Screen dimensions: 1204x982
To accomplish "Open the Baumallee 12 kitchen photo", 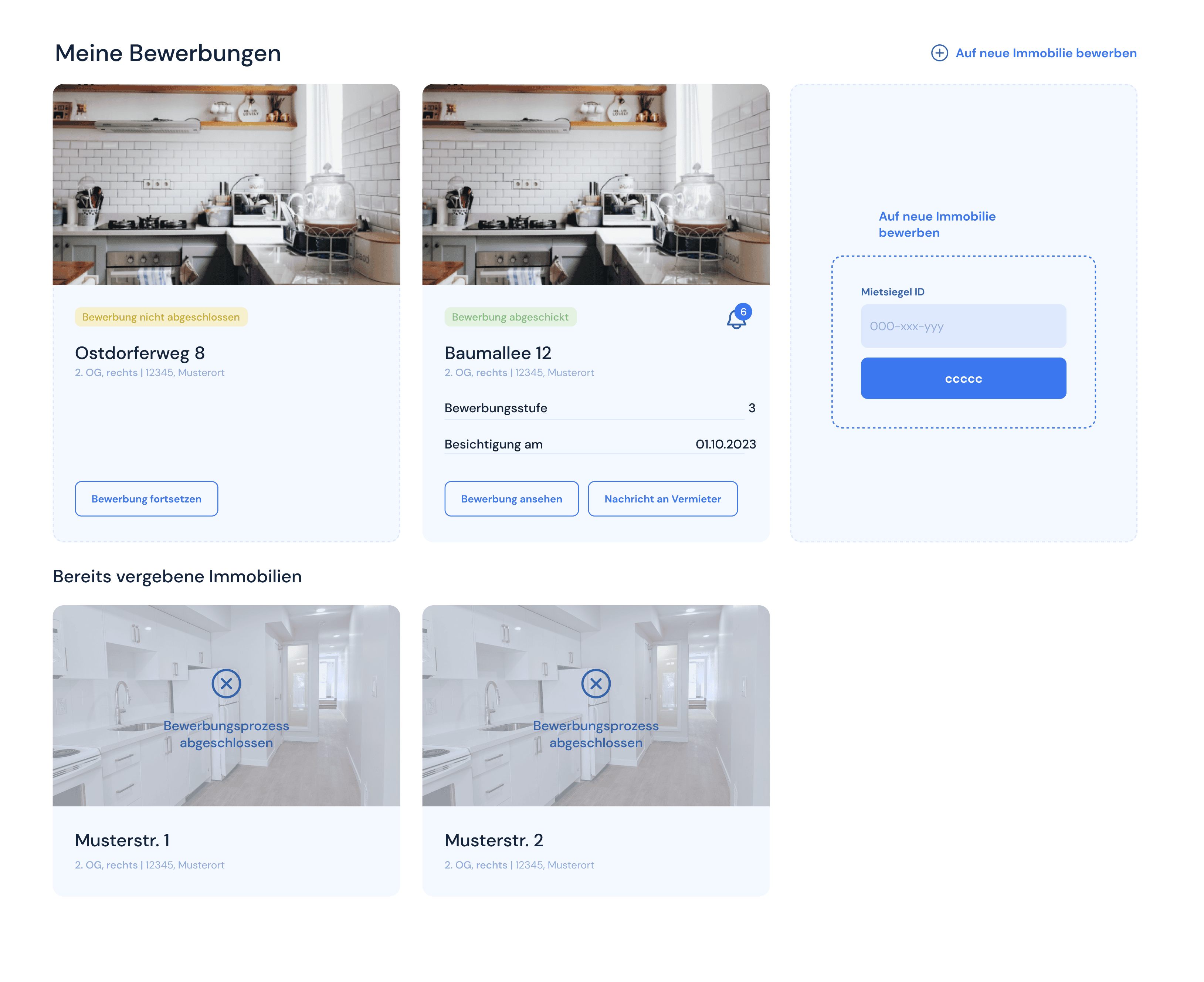I will click(596, 184).
